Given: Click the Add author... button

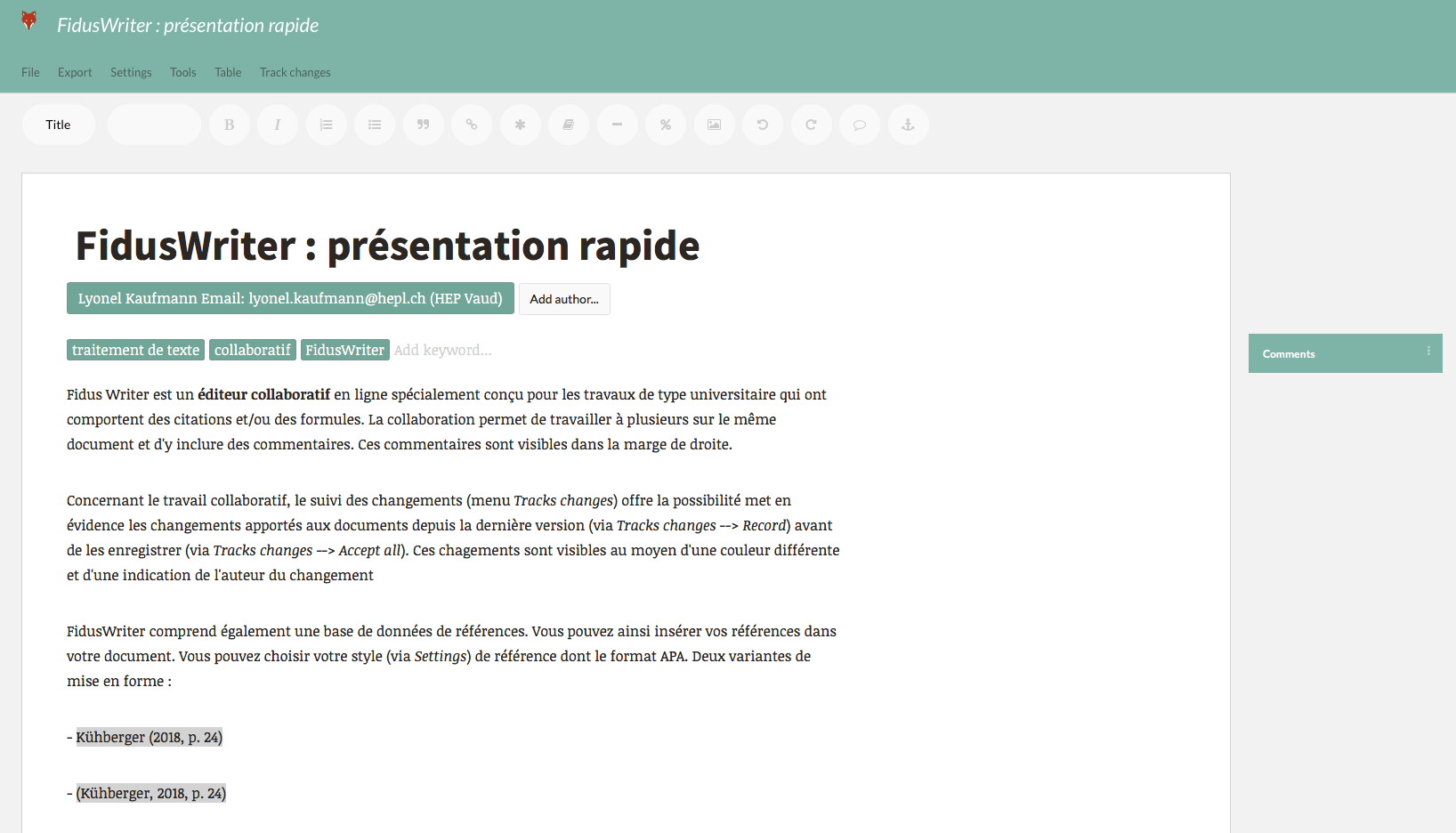Looking at the screenshot, I should (x=564, y=299).
